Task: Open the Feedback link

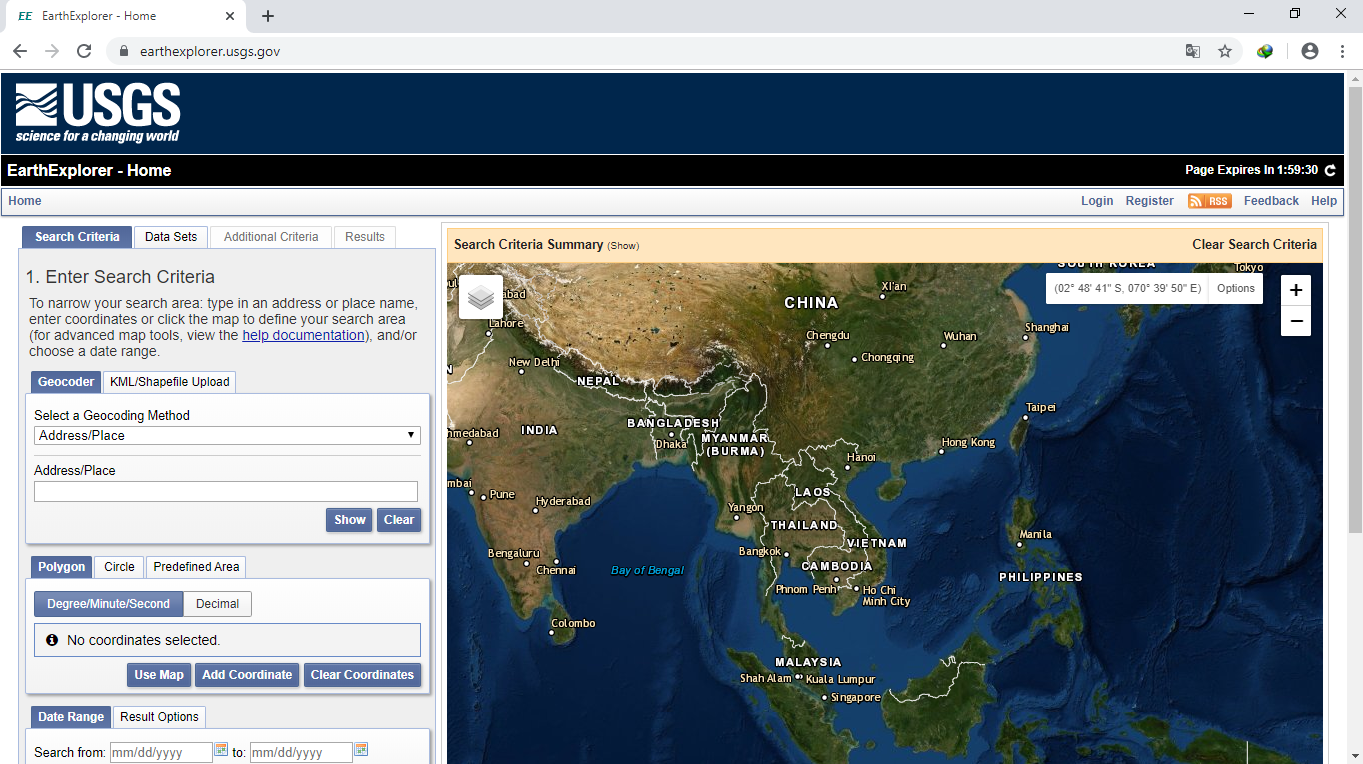Action: (x=1271, y=201)
